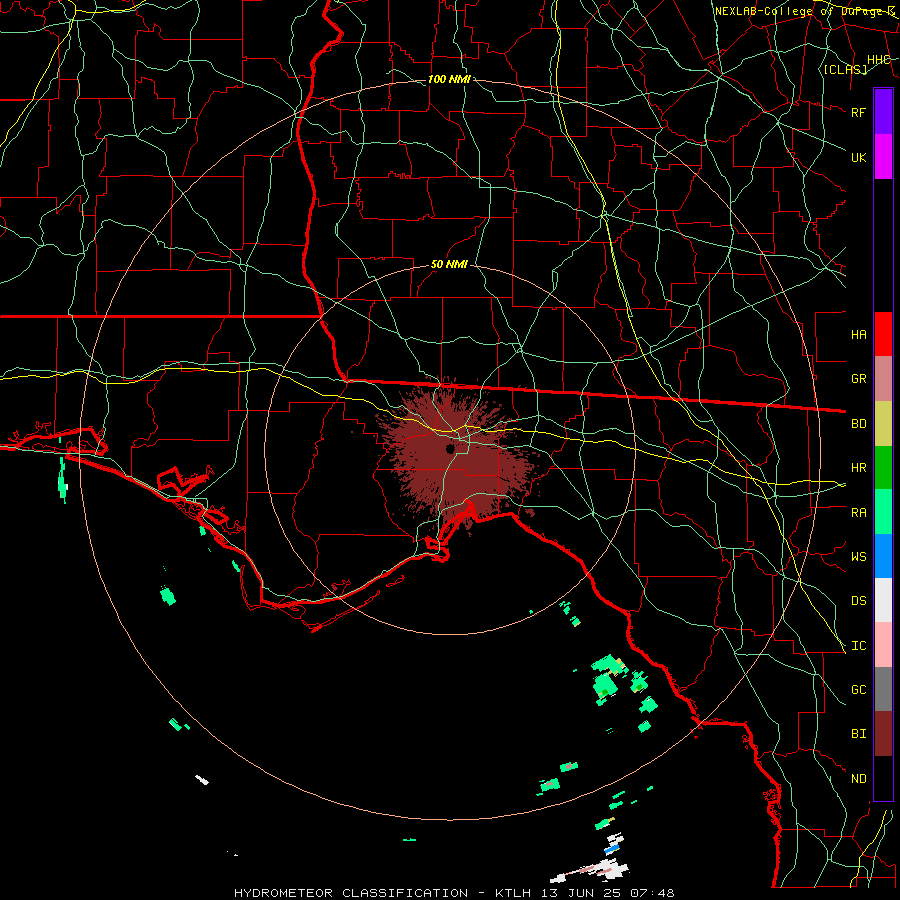
Task: Click the WS legend label
Action: pos(858,557)
